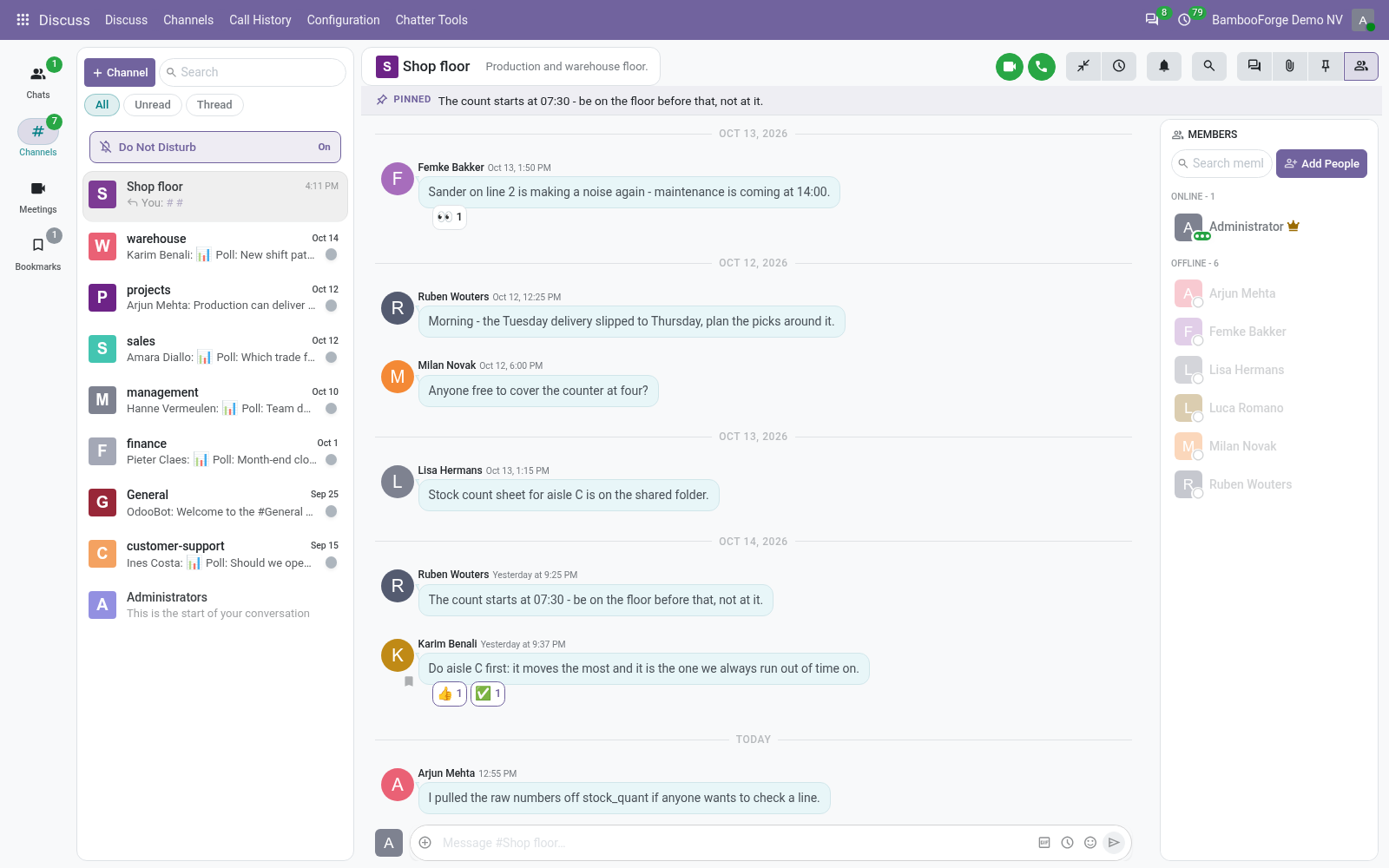Open company switcher BambooForge Demo NV
This screenshot has height=868, width=1389.
click(x=1277, y=20)
